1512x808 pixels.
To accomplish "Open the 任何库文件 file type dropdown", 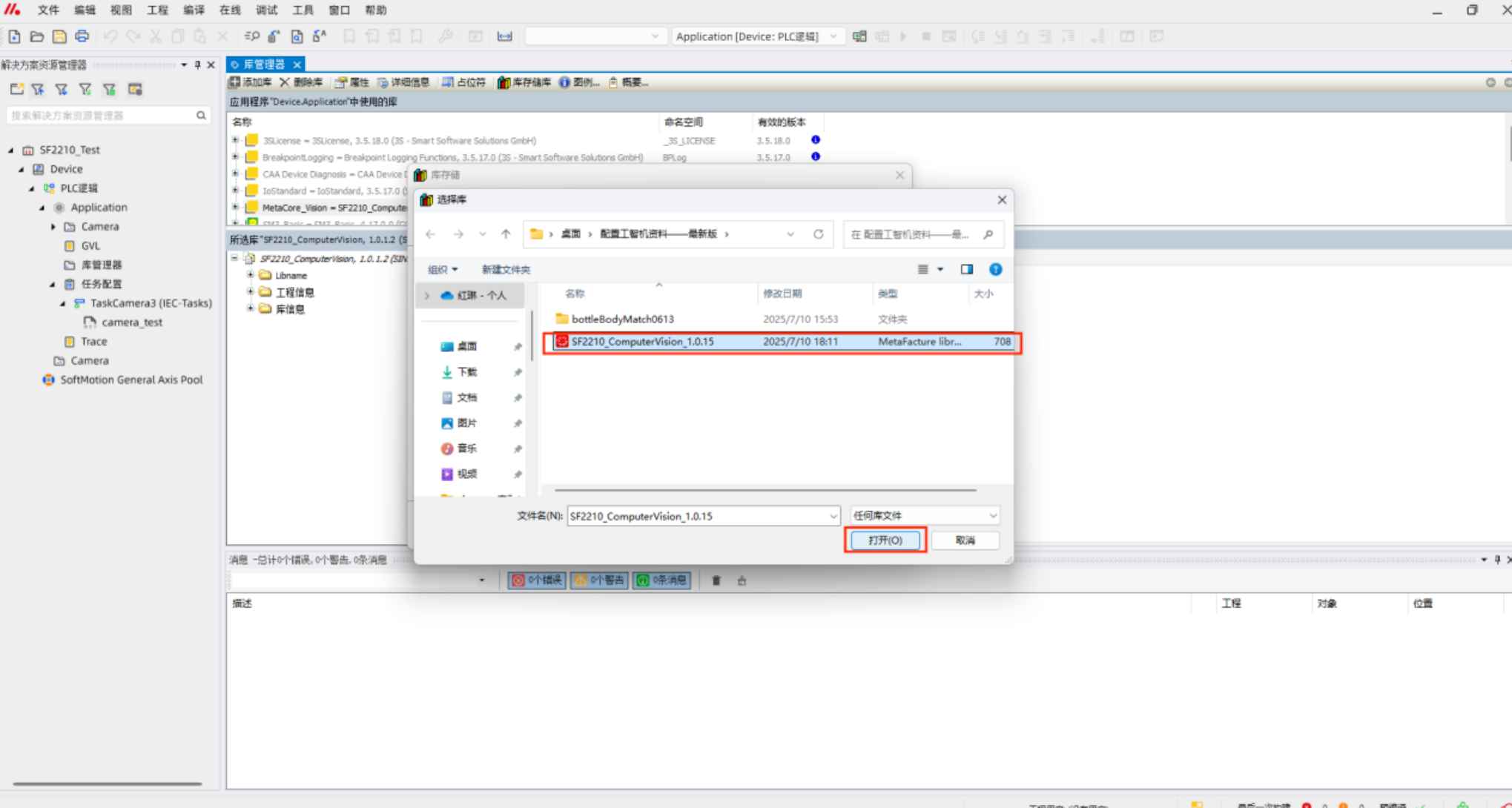I will tap(924, 515).
